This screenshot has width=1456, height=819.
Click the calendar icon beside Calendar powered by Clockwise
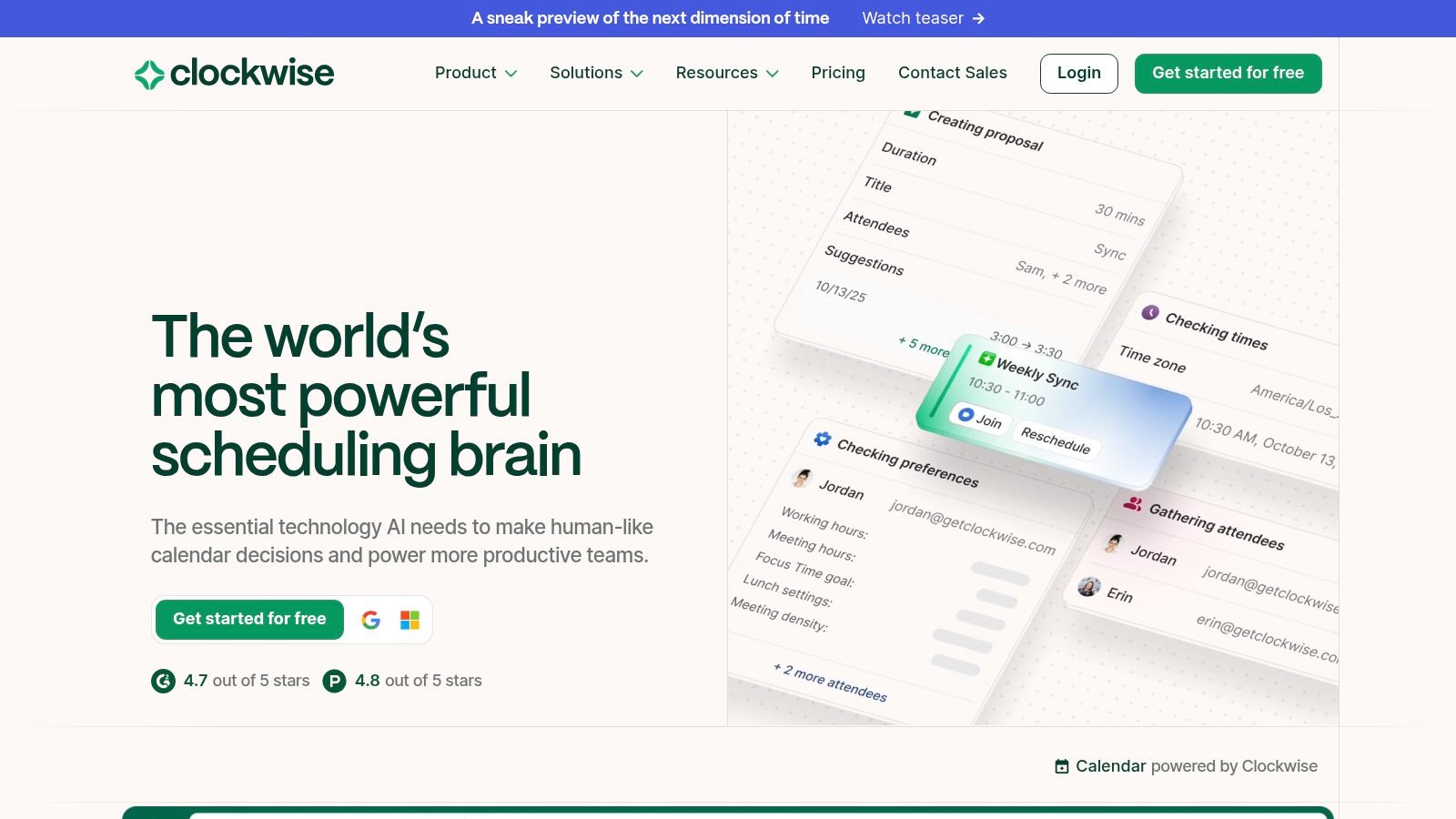[x=1062, y=766]
